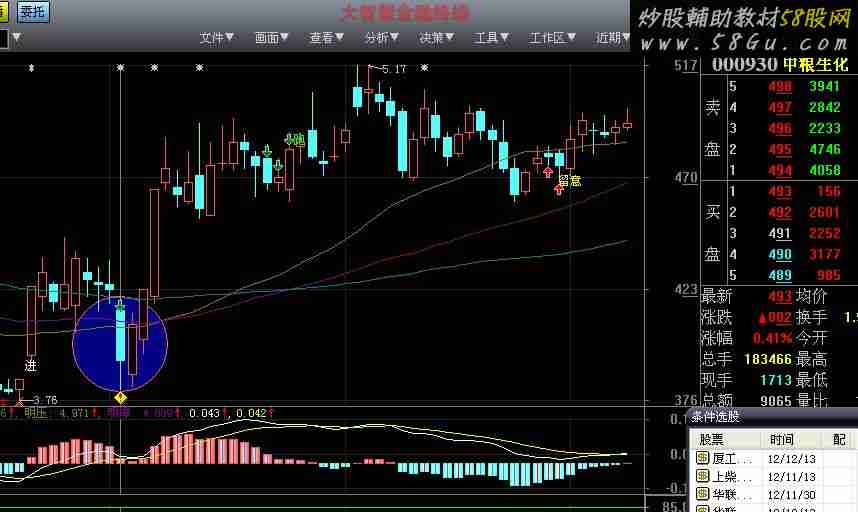Click the 留意 signal label on chart
The height and width of the screenshot is (512, 858).
click(570, 180)
